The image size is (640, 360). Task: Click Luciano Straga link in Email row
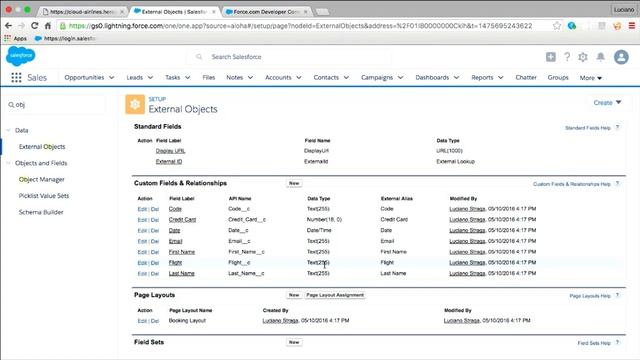(x=467, y=241)
